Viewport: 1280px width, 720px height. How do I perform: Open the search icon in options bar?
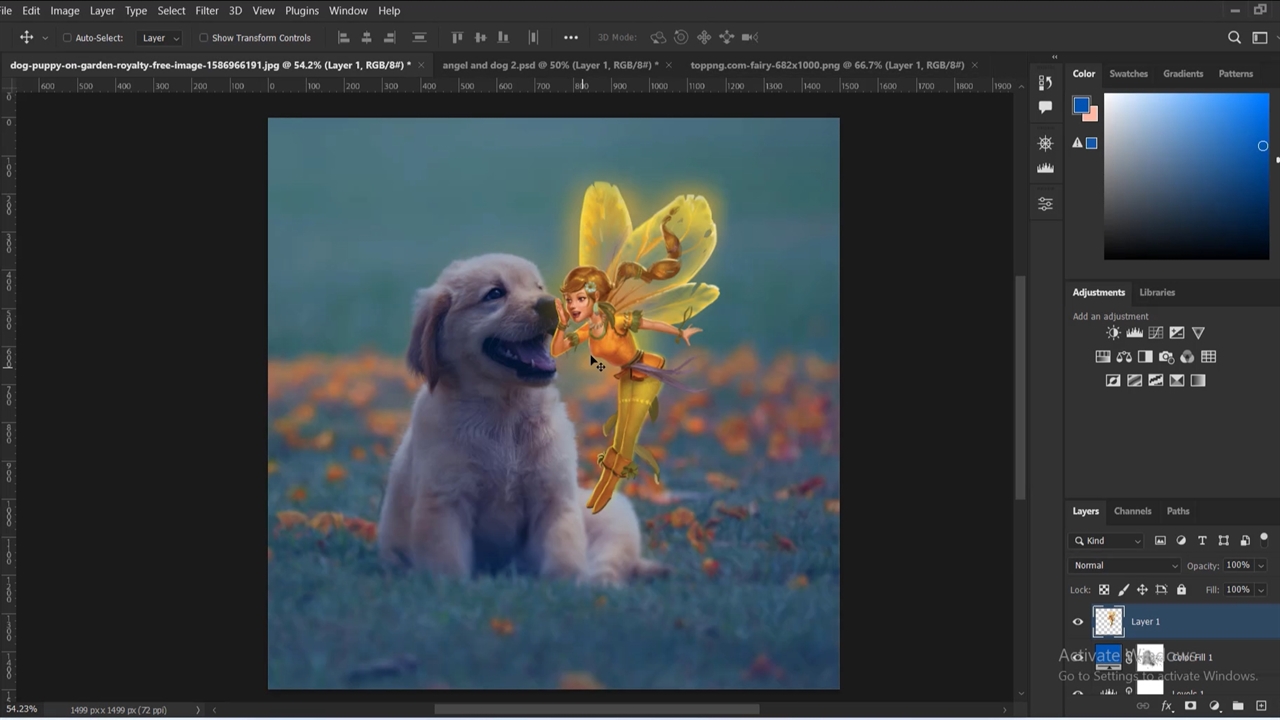pos(1234,38)
